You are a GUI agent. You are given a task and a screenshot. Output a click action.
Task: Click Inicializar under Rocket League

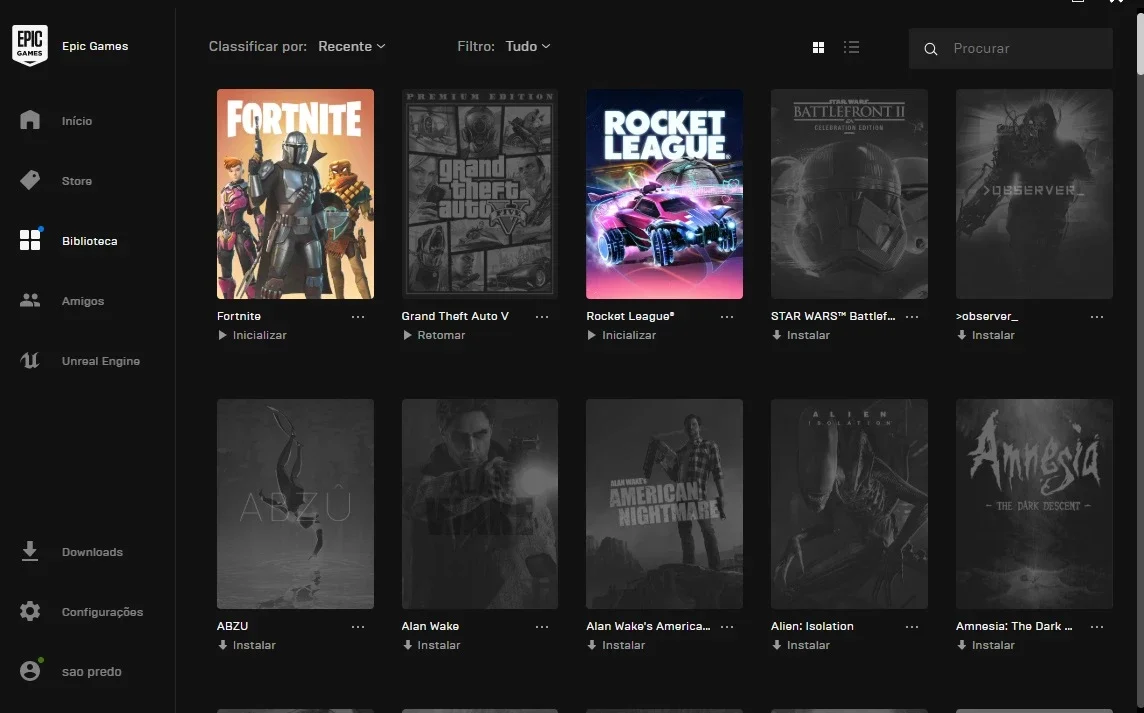pyautogui.click(x=621, y=335)
